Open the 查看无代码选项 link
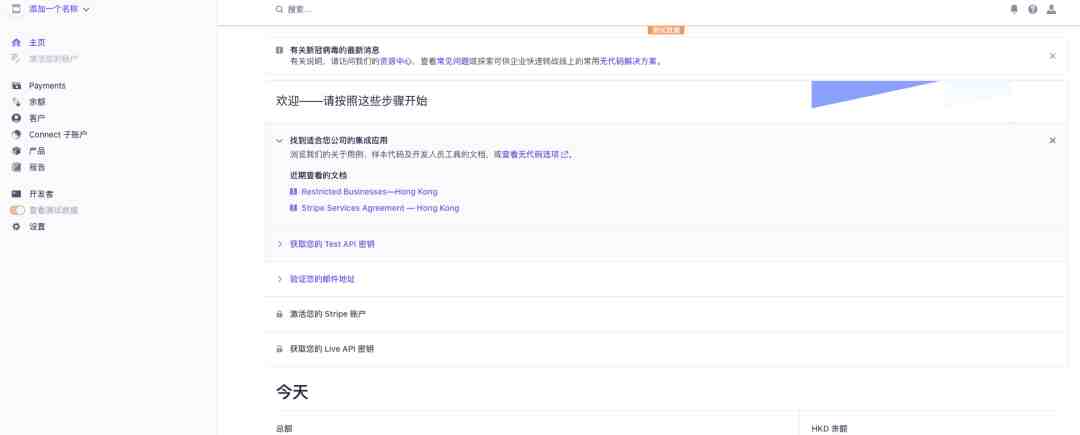Viewport: 1080px width, 435px height. click(535, 155)
